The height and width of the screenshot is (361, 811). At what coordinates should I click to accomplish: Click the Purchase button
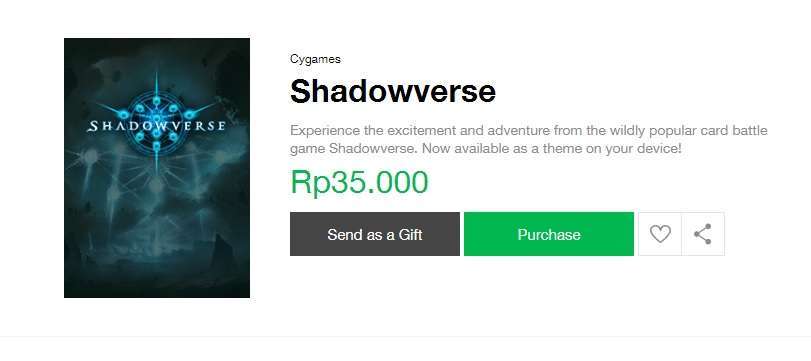point(549,234)
